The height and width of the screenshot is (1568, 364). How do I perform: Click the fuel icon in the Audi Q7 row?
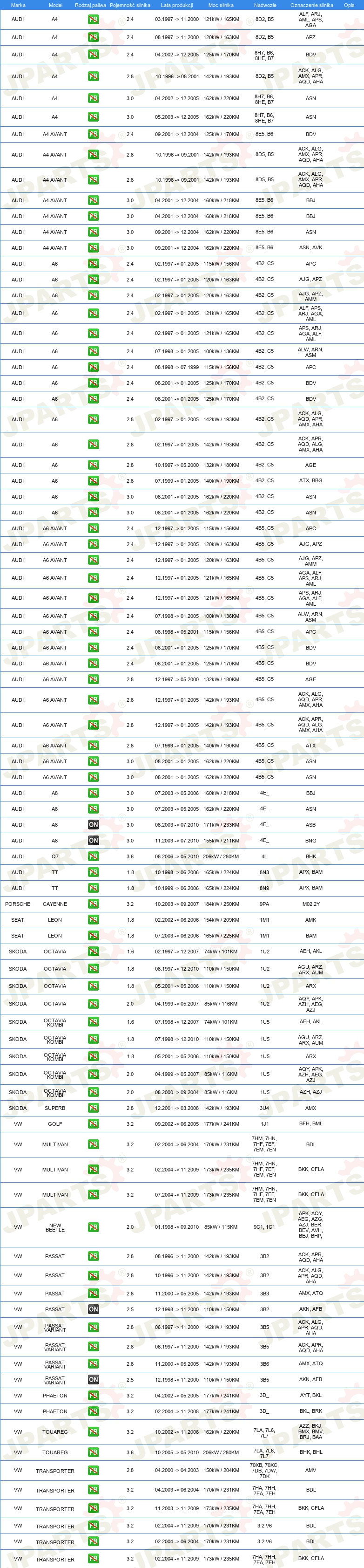point(93,856)
